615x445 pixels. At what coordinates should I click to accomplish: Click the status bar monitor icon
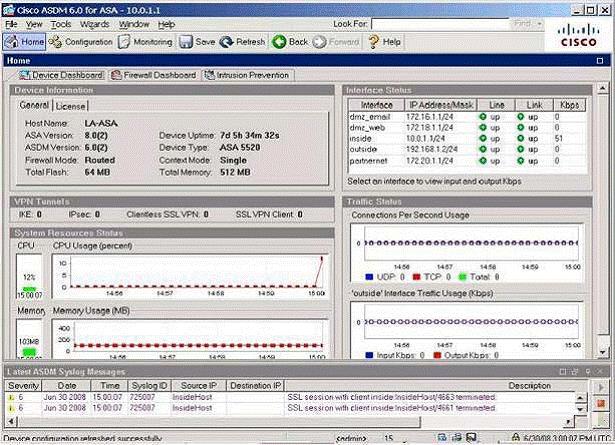(472, 437)
